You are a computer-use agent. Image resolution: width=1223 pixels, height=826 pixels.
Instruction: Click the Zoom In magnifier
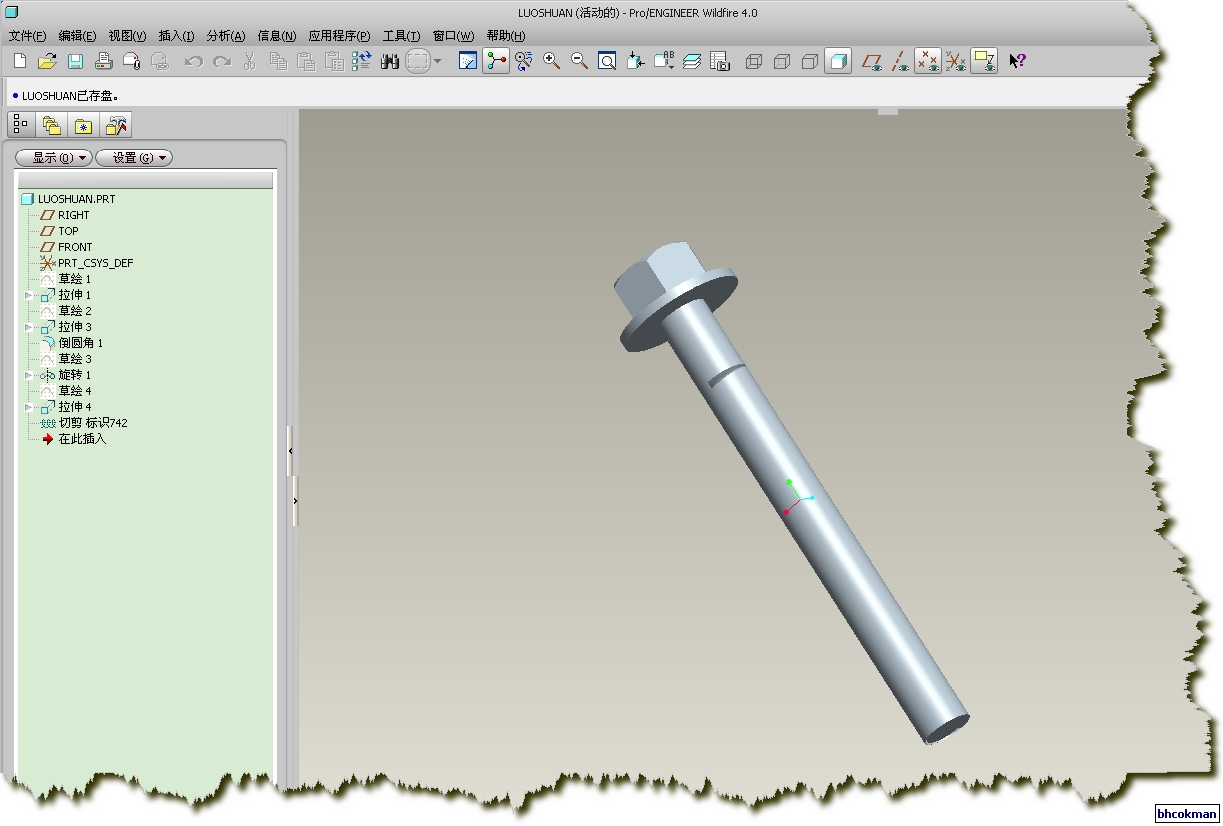click(x=551, y=61)
